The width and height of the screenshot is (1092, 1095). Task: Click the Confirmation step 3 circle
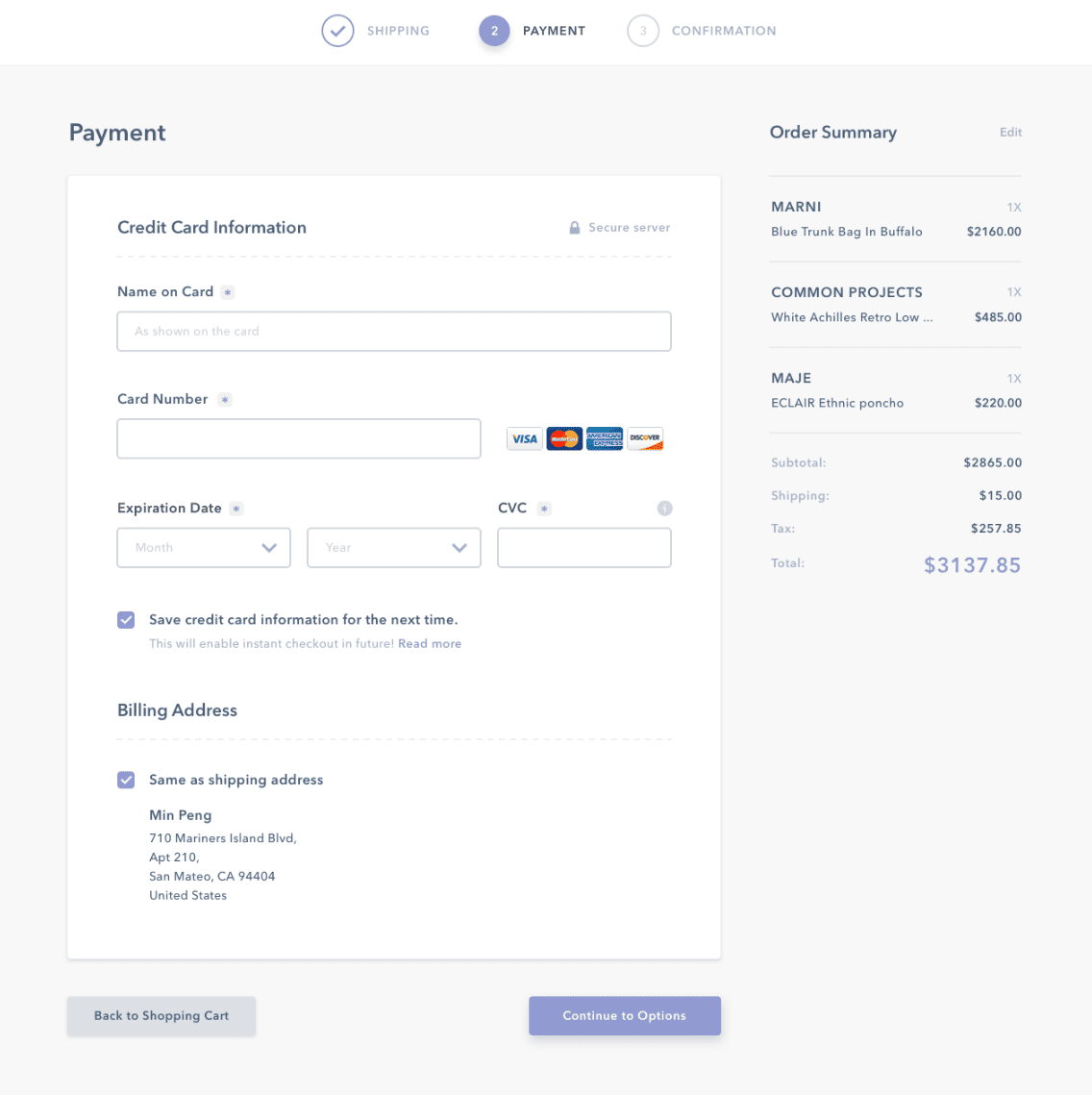(x=643, y=31)
